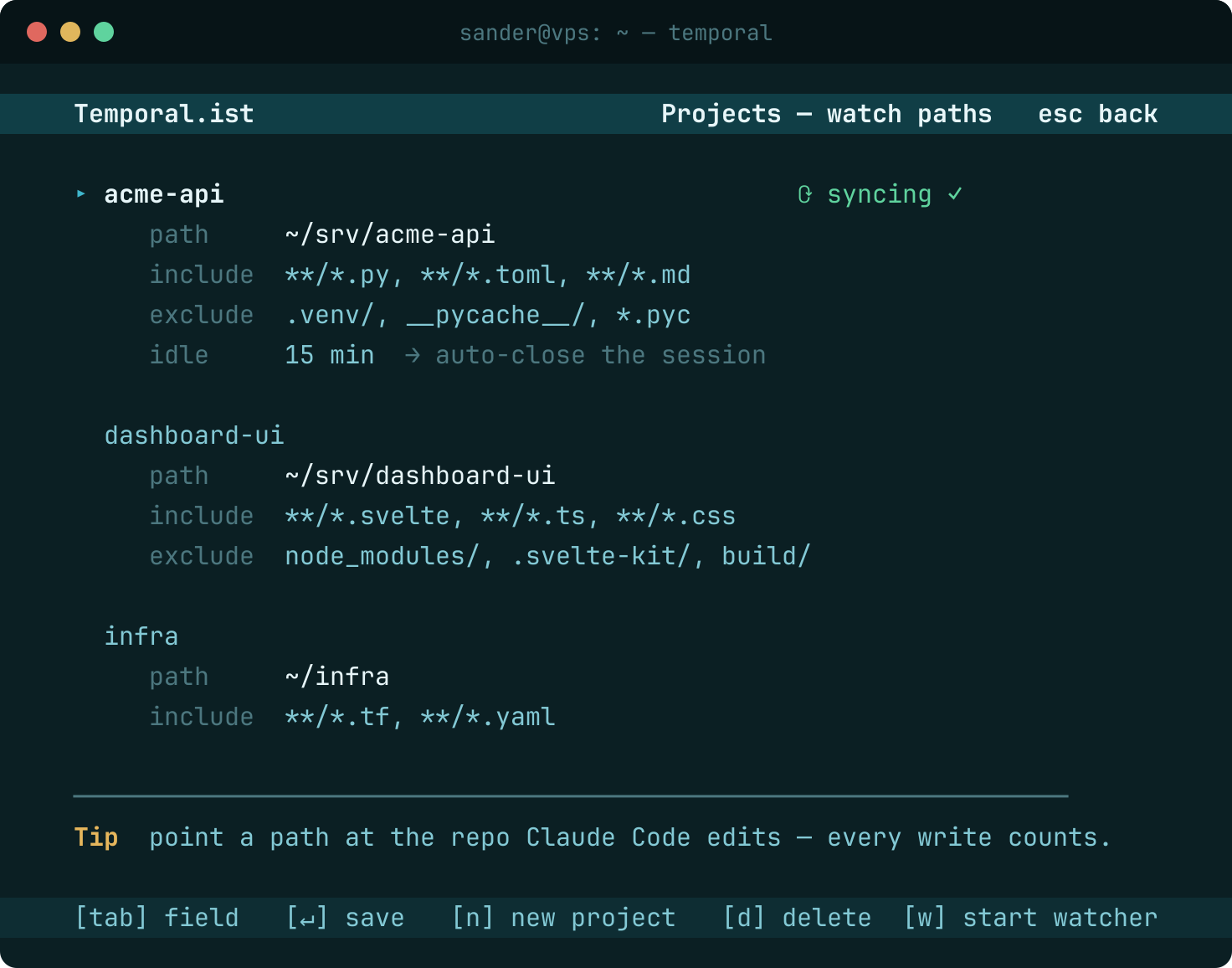Click the exclude label under dashboard-ui
This screenshot has width=1232, height=968.
click(202, 556)
